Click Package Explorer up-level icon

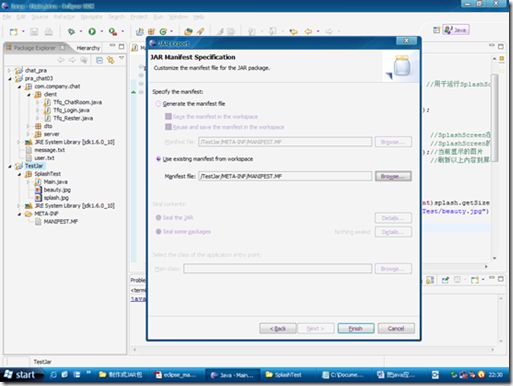(x=84, y=60)
